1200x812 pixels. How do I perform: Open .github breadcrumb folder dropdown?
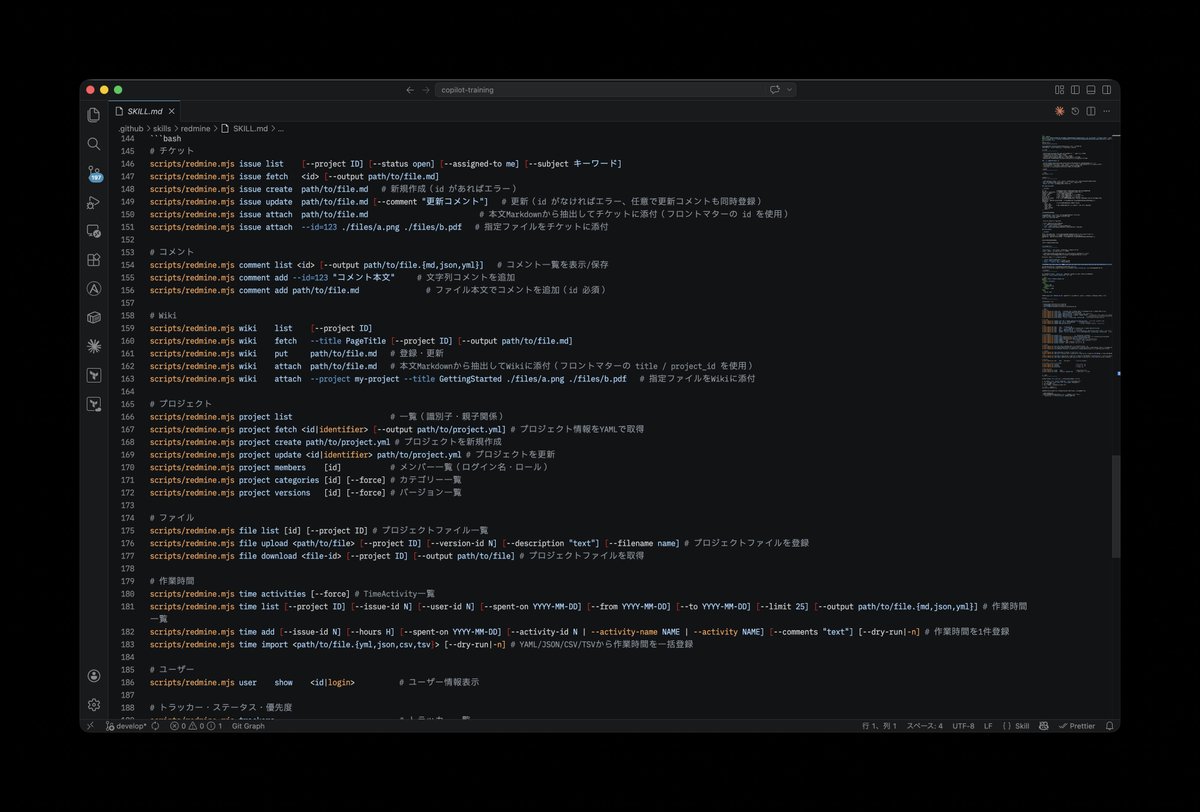click(x=130, y=129)
